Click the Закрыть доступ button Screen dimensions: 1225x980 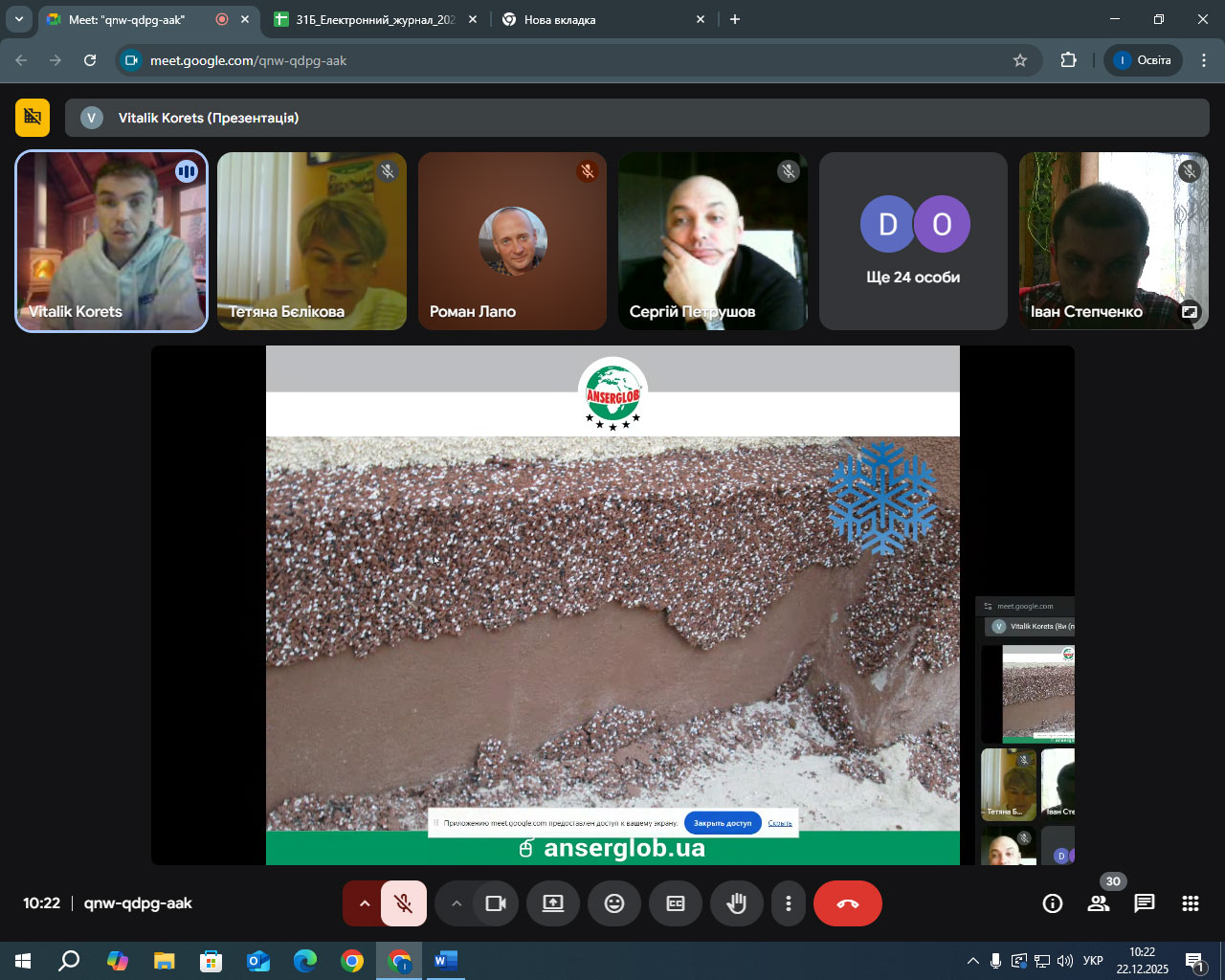click(723, 823)
